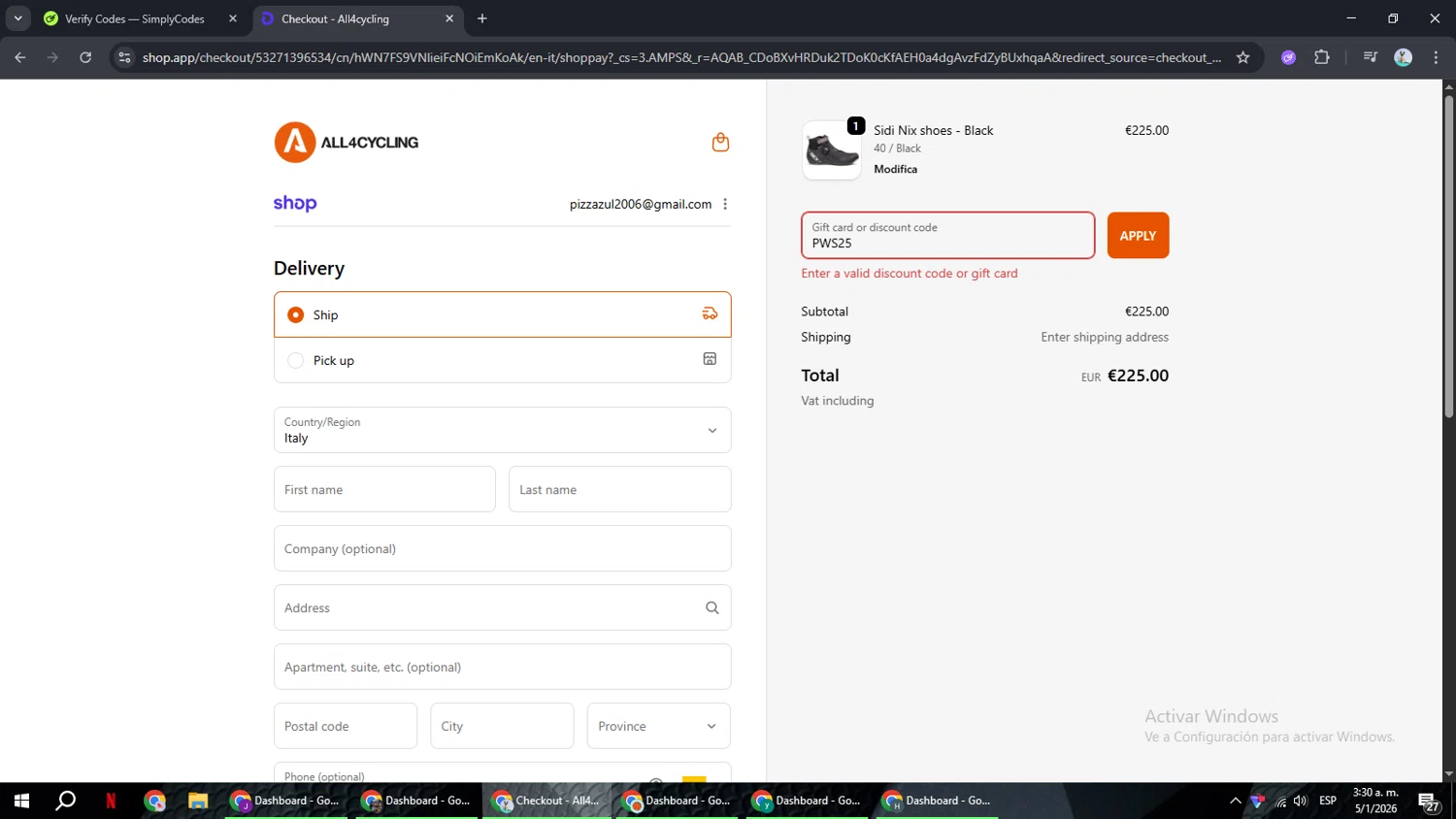Click the APPLY discount button
The width and height of the screenshot is (1456, 819).
pos(1138,236)
